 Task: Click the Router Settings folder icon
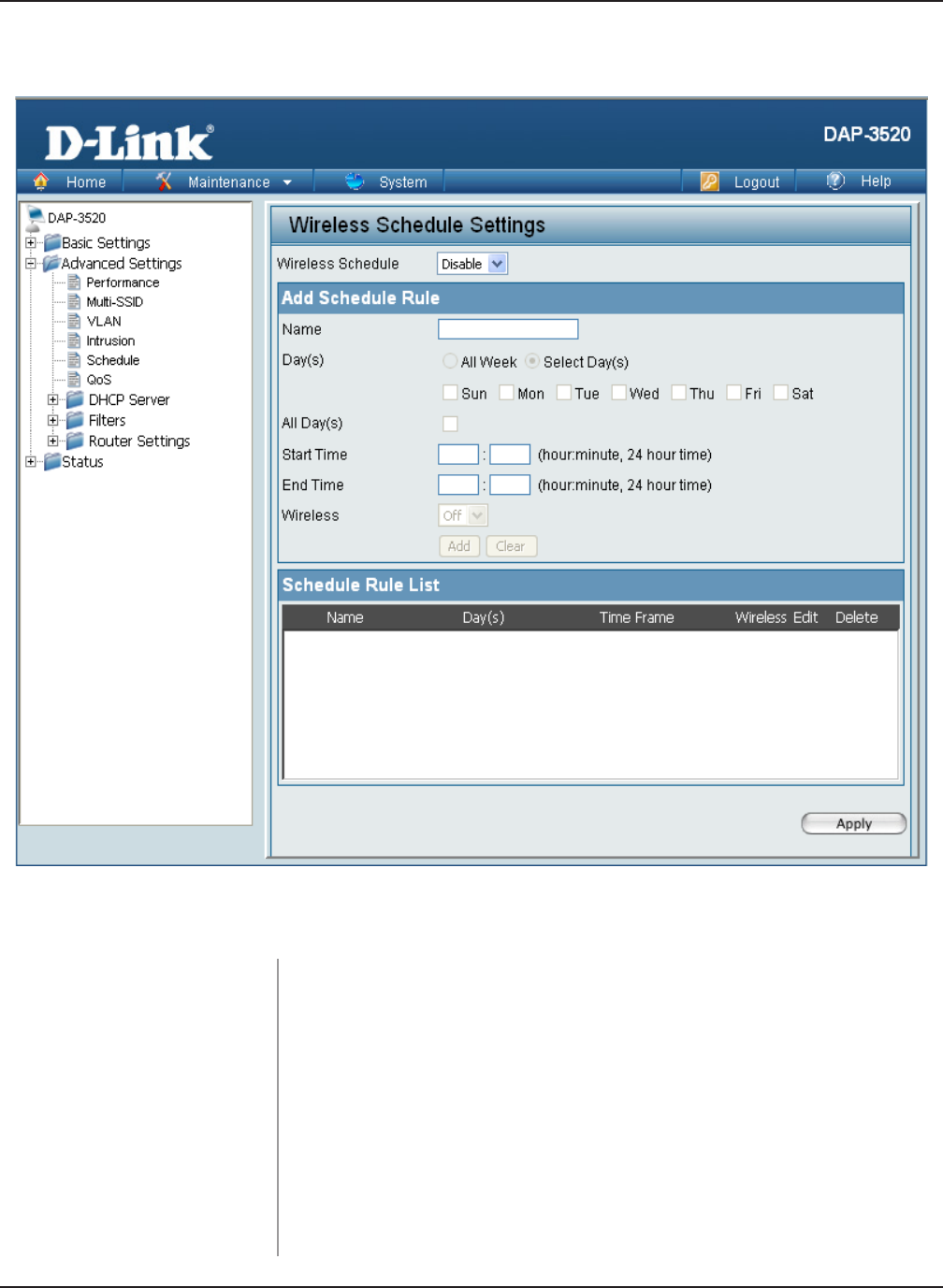(75, 441)
